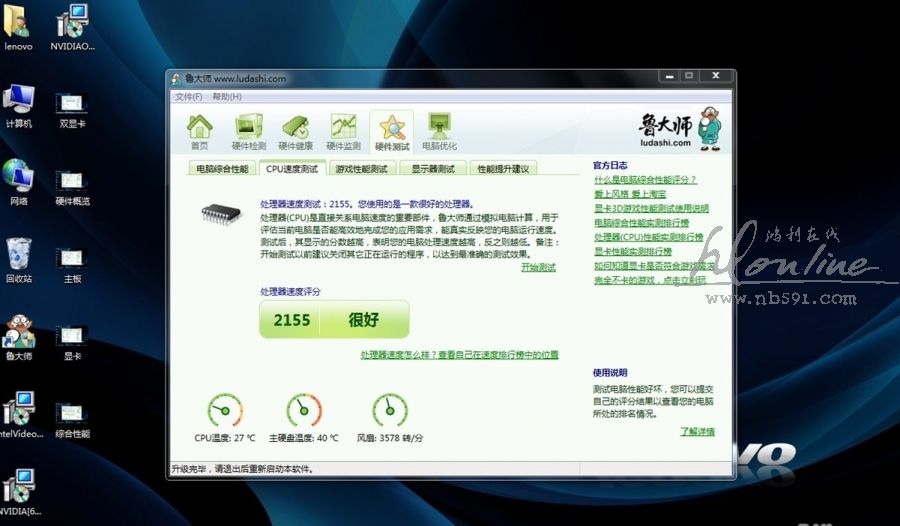The width and height of the screenshot is (900, 526).
Task: Click the 开始测试 start test link
Action: tap(538, 268)
